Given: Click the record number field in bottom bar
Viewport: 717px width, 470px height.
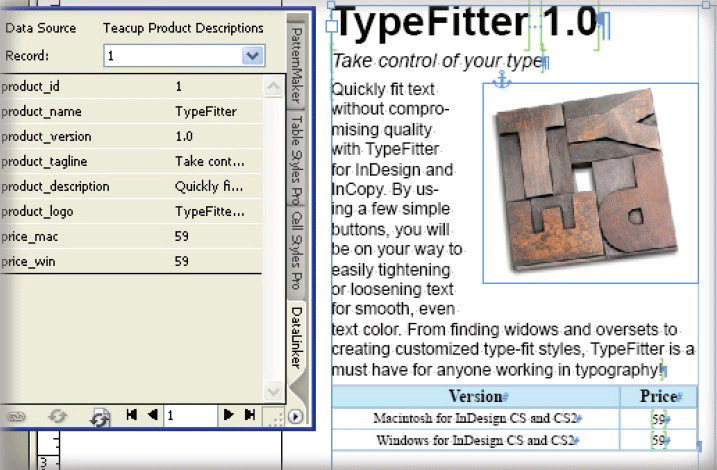Looking at the screenshot, I should click(190, 415).
